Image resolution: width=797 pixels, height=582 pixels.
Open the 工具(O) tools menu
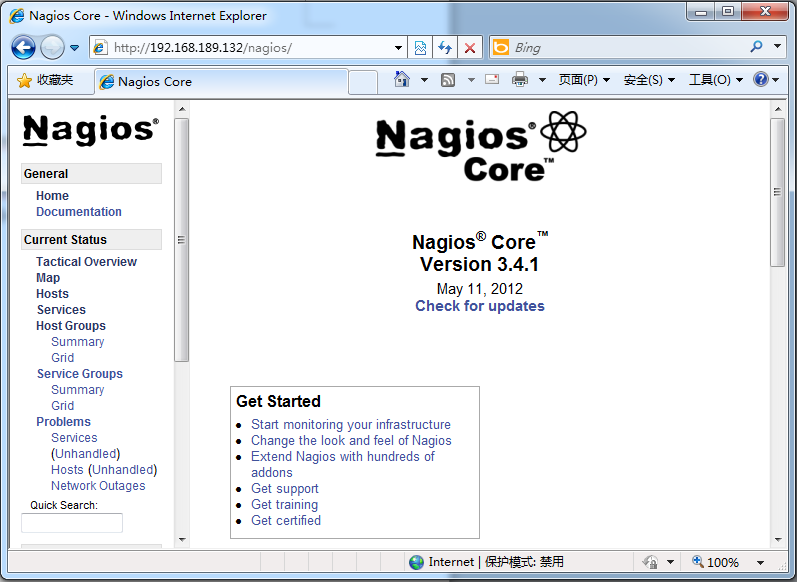716,80
